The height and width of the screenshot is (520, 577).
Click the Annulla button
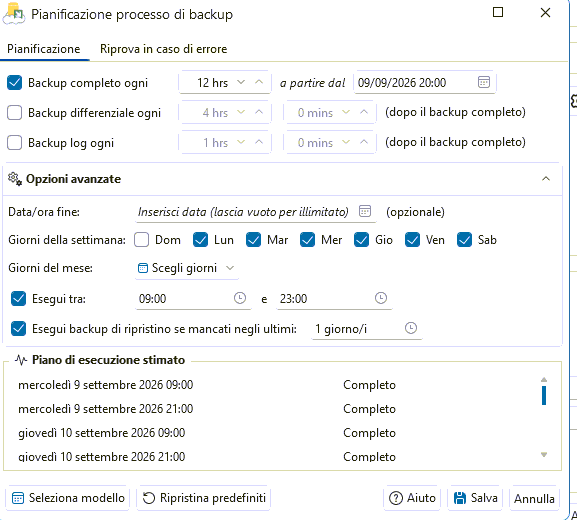tap(534, 499)
